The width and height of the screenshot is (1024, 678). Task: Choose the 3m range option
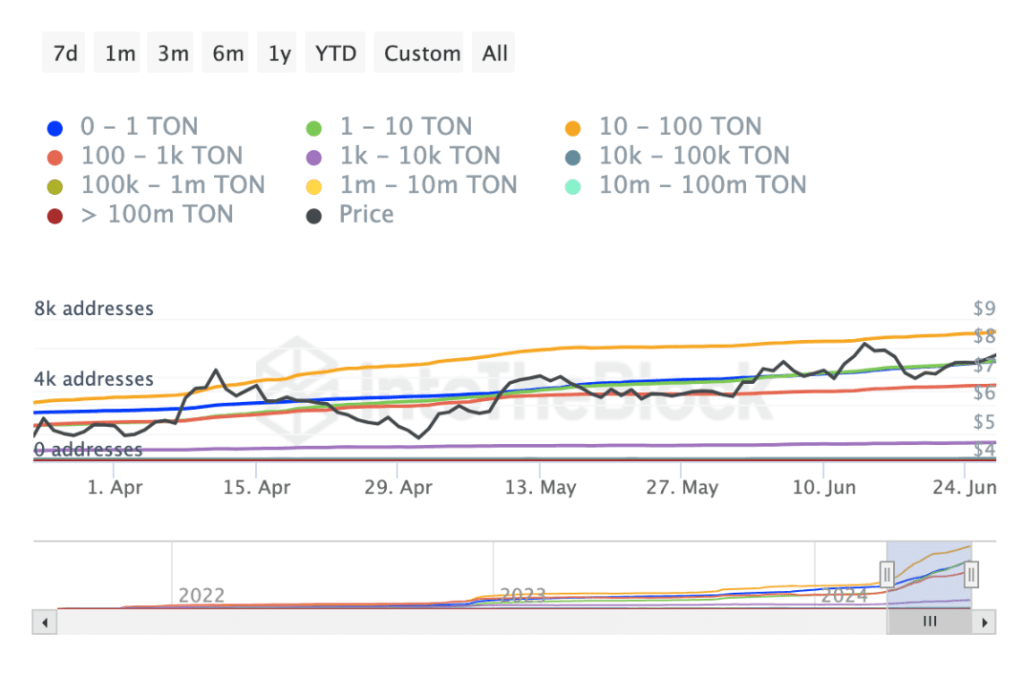click(x=173, y=54)
